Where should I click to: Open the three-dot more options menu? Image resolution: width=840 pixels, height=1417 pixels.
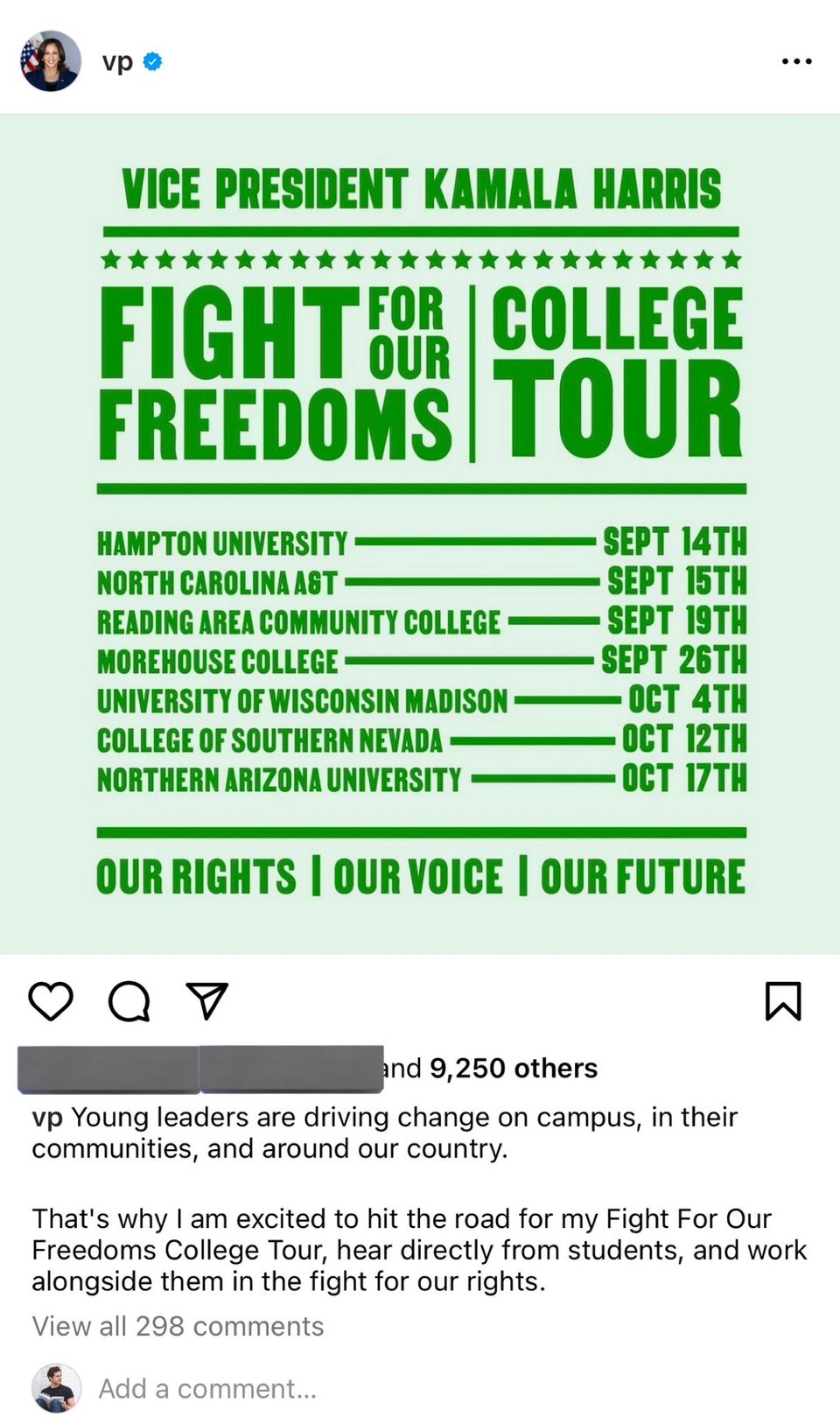[x=796, y=61]
